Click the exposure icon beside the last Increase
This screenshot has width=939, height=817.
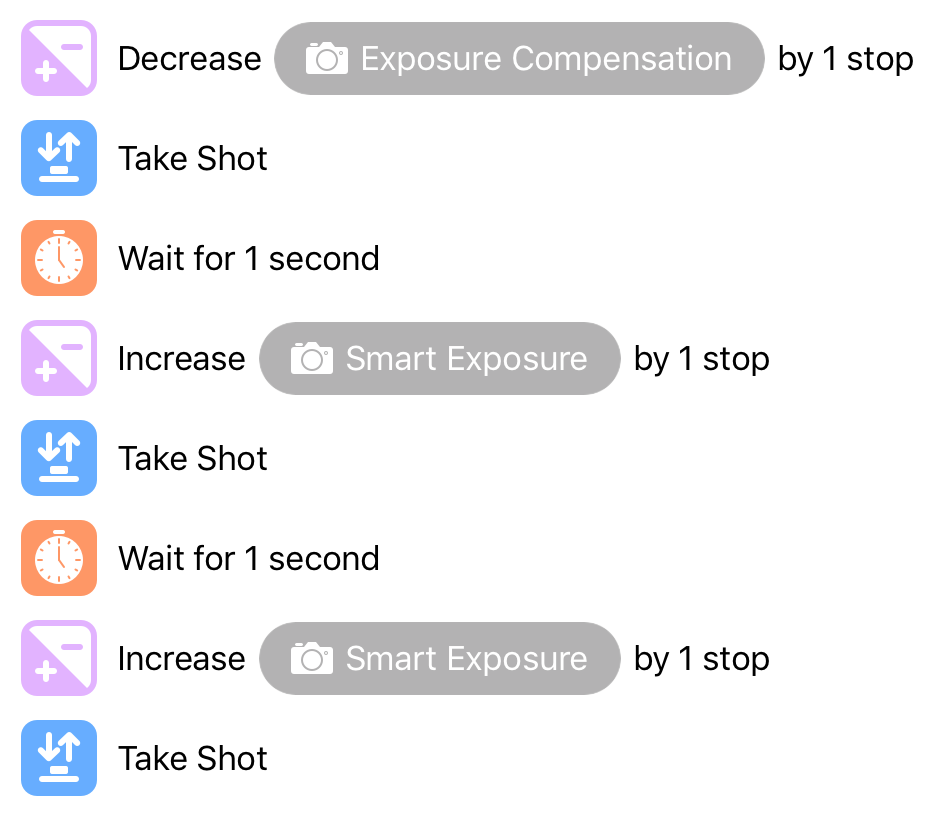[59, 658]
